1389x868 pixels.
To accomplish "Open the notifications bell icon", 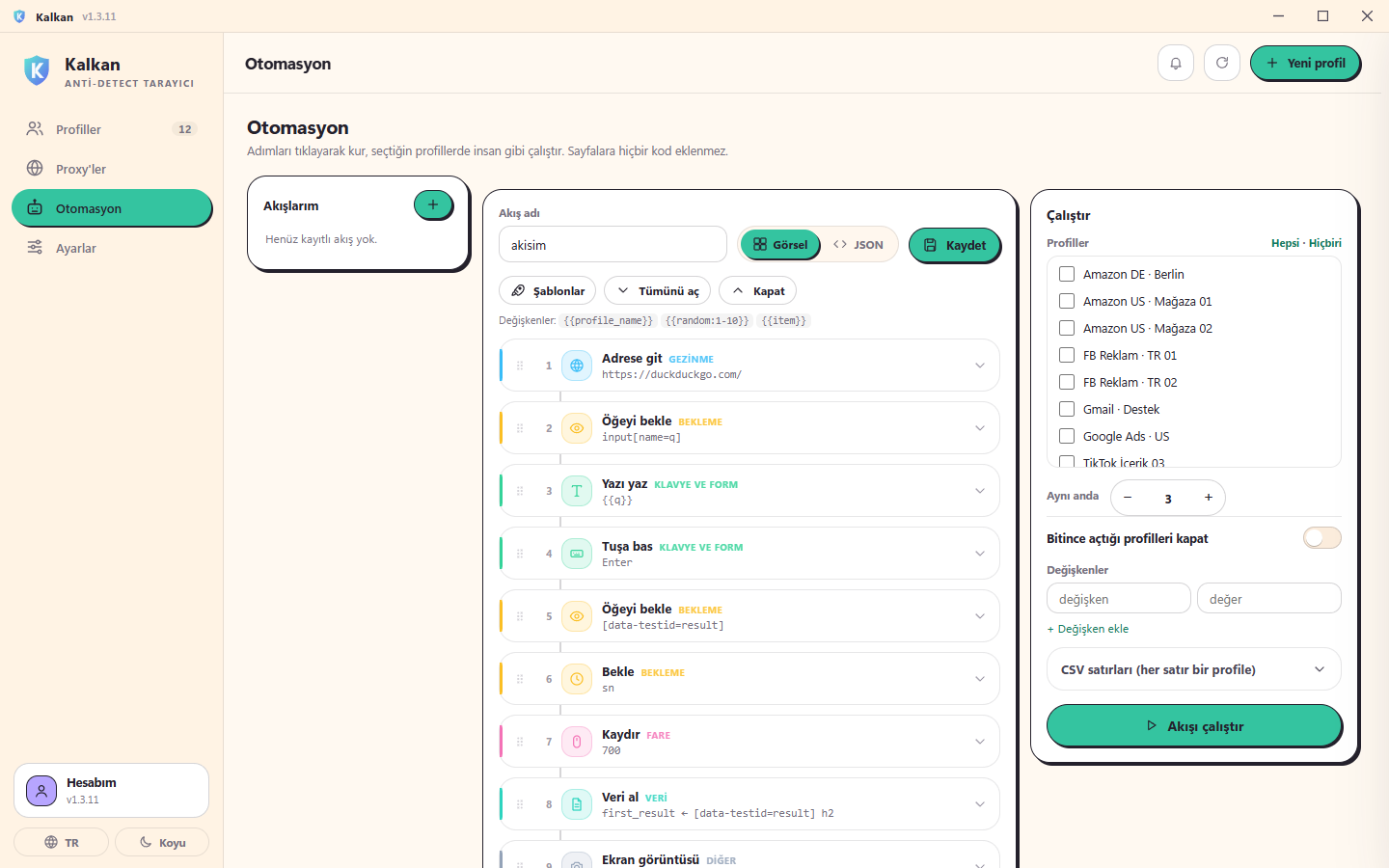I will (1175, 63).
